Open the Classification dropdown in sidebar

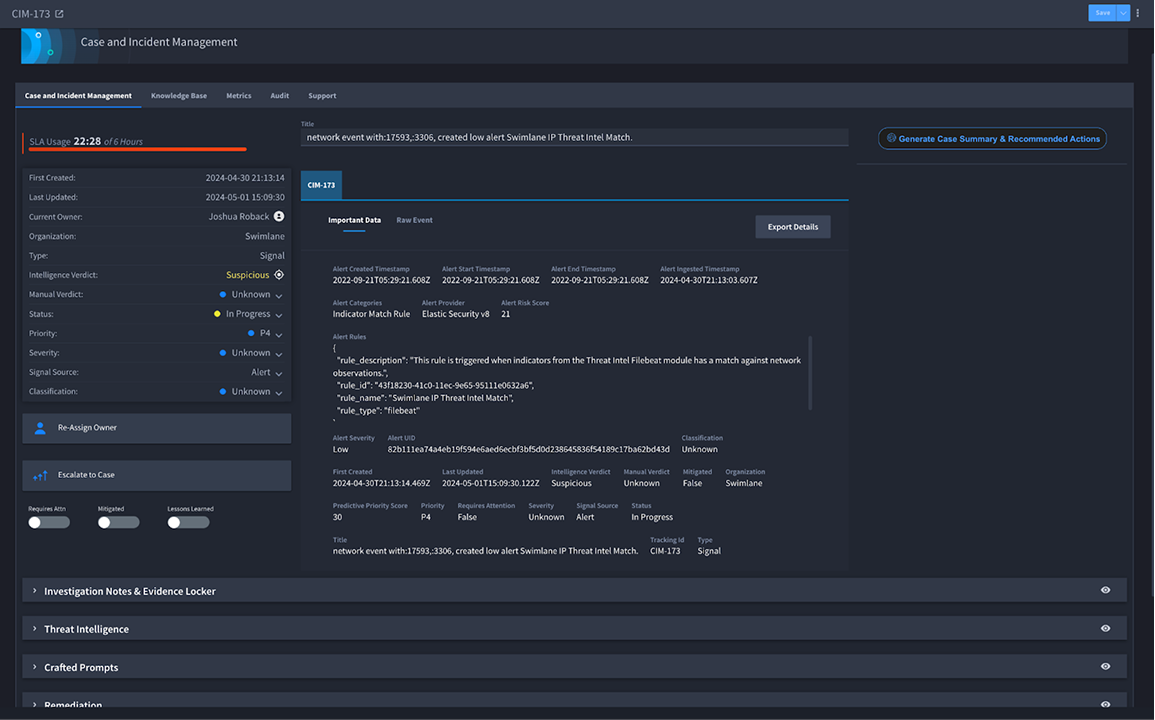279,393
